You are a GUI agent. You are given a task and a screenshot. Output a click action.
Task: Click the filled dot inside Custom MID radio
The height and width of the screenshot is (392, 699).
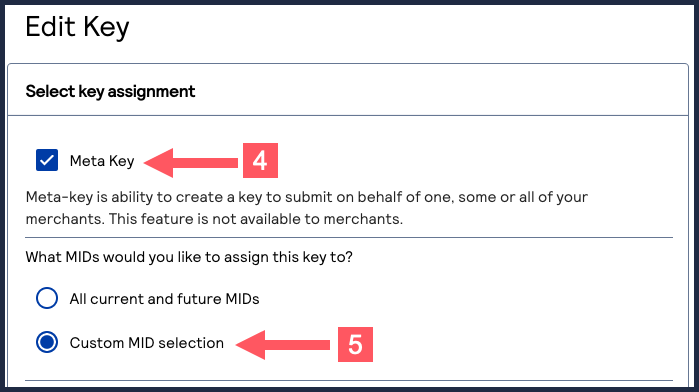(47, 342)
